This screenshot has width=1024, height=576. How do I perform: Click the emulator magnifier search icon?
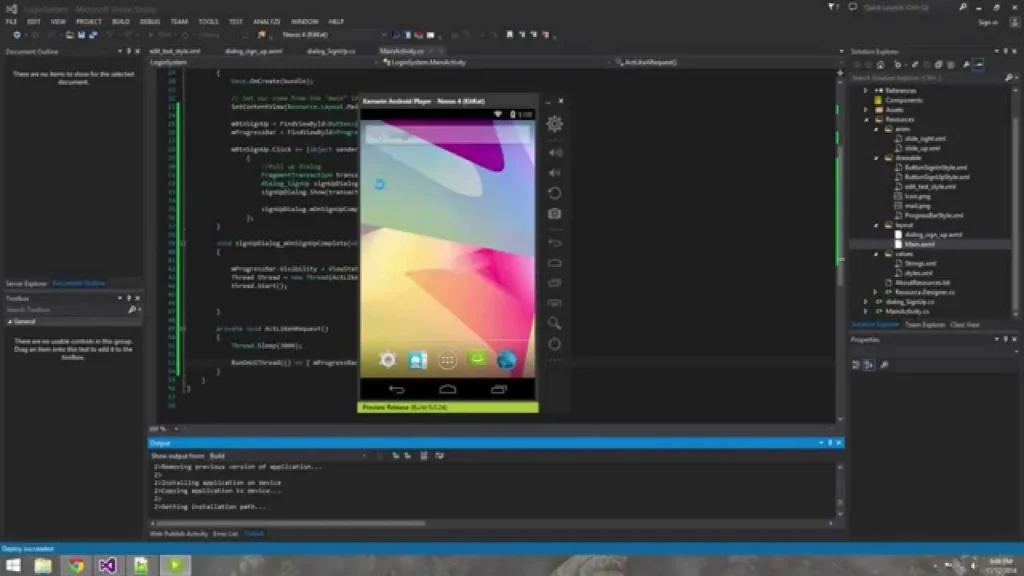click(x=555, y=323)
